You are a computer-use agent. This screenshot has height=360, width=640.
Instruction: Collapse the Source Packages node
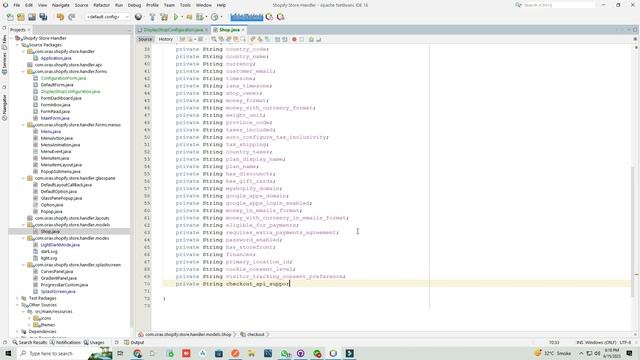coord(18,45)
